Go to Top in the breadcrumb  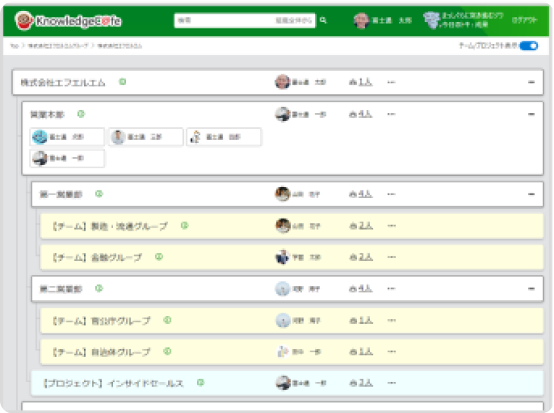[14, 46]
